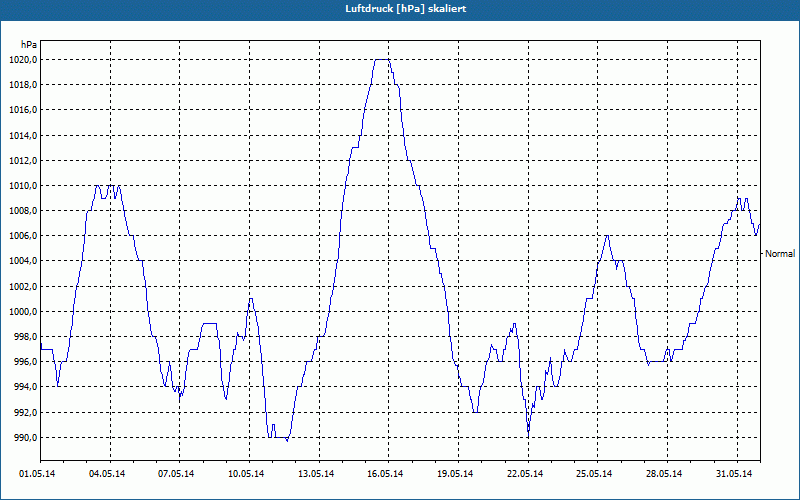800x500 pixels.
Task: Select the 1002,0 y-axis value
Action: click(23, 286)
